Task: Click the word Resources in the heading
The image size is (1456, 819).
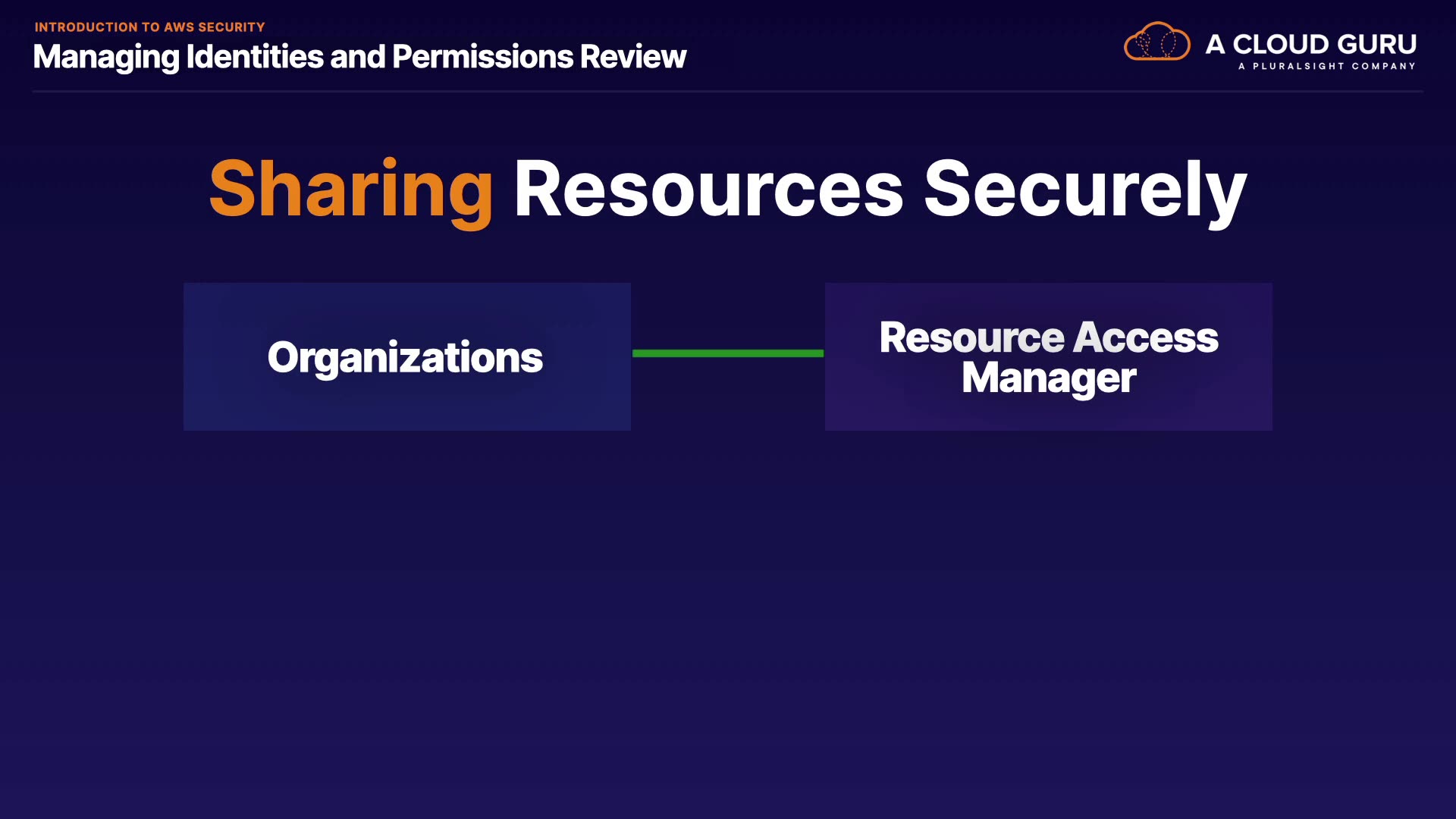Action: point(708,189)
